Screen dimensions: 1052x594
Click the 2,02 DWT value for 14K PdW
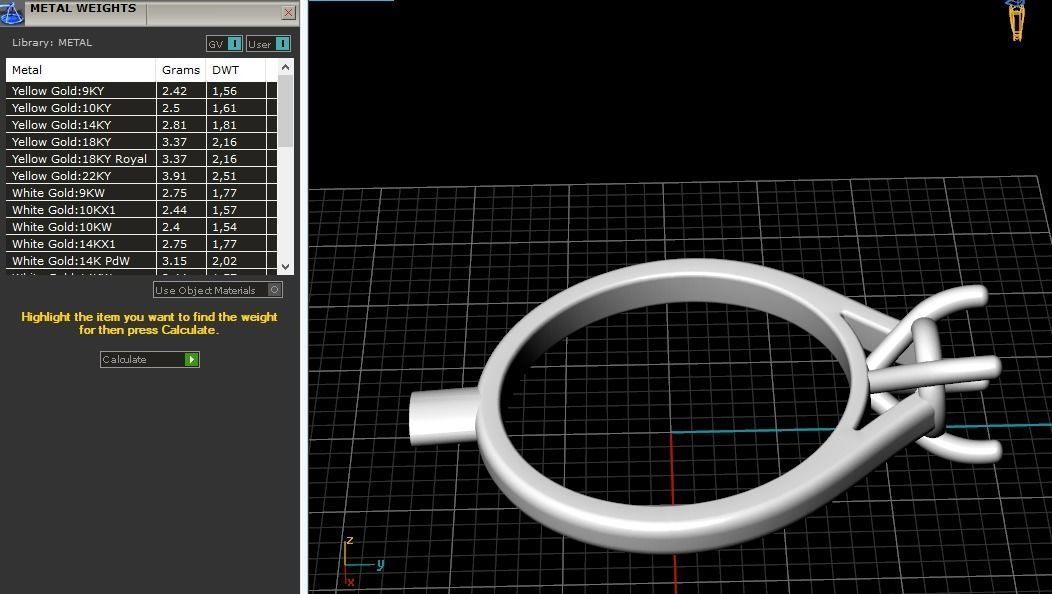pos(224,261)
